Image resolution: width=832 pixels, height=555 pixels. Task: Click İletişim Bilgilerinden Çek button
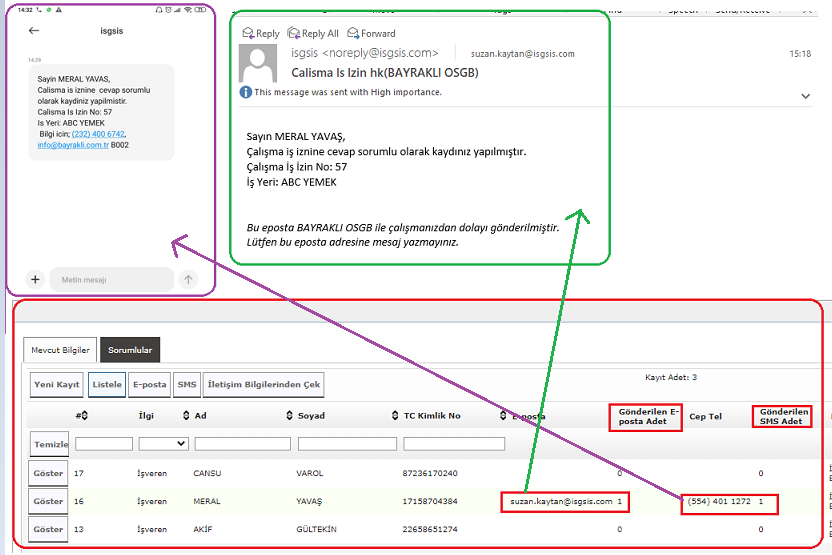[264, 385]
